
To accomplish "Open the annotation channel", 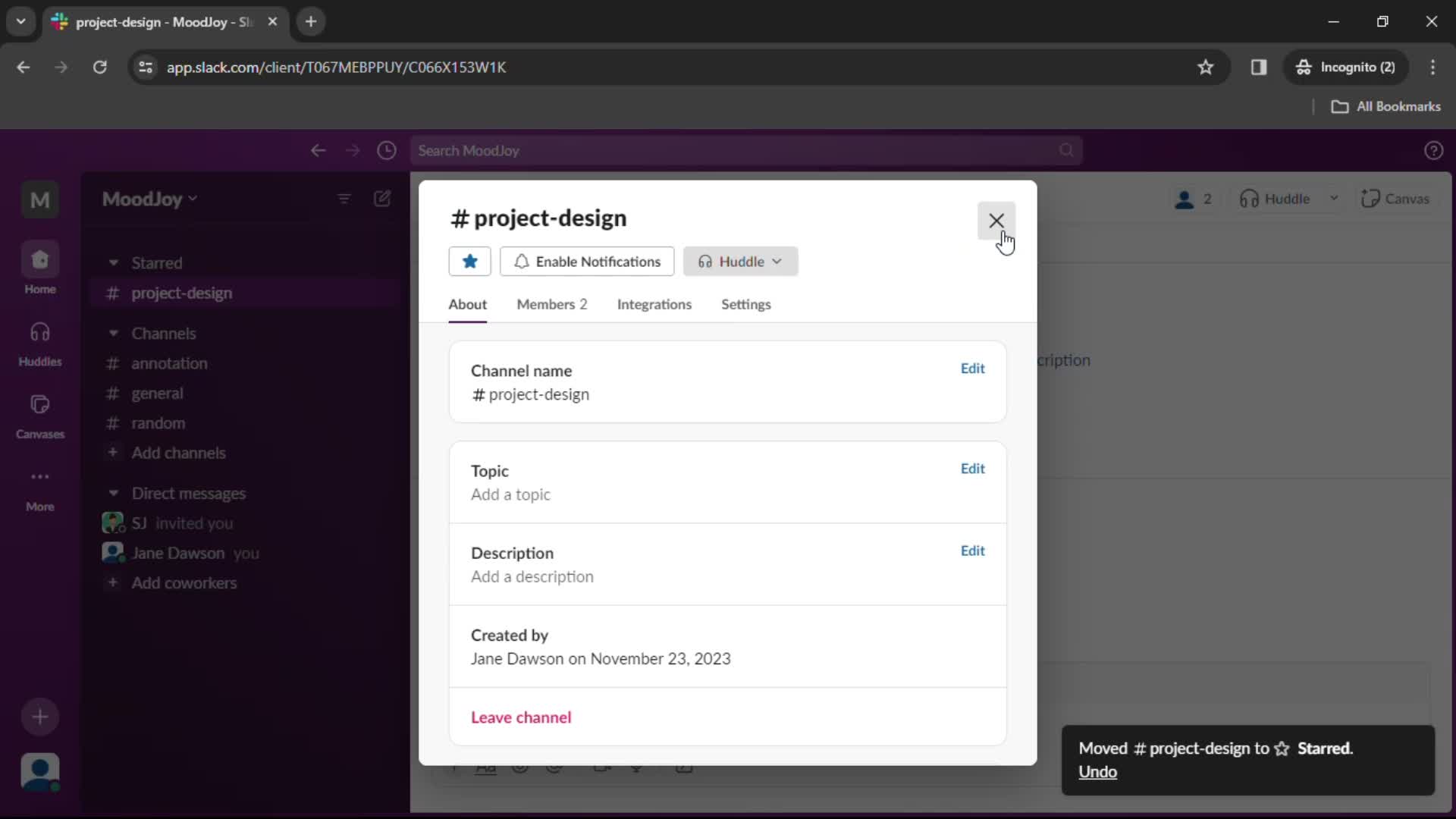I will [x=244, y=363].
